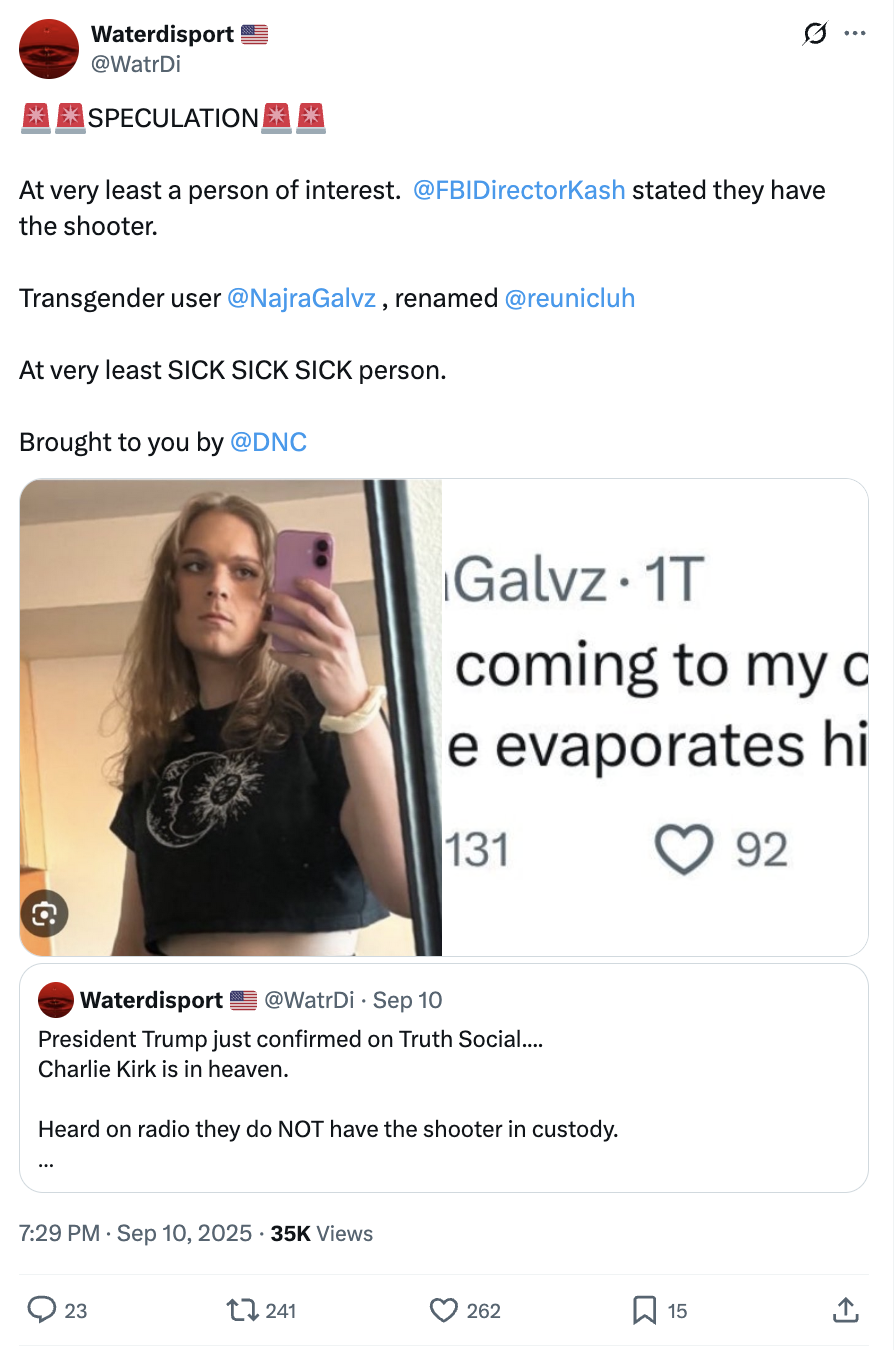896x1350 pixels.
Task: Open Waterdisport's red profile avatar
Action: click(49, 49)
